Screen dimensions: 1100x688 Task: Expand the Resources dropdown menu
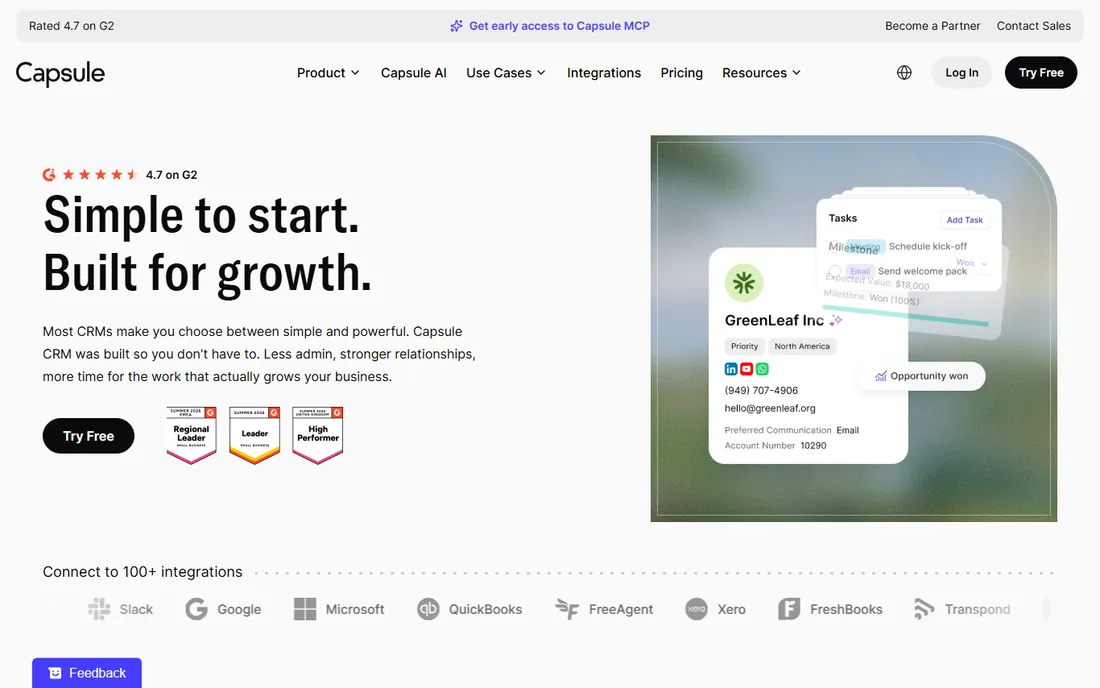pos(761,73)
